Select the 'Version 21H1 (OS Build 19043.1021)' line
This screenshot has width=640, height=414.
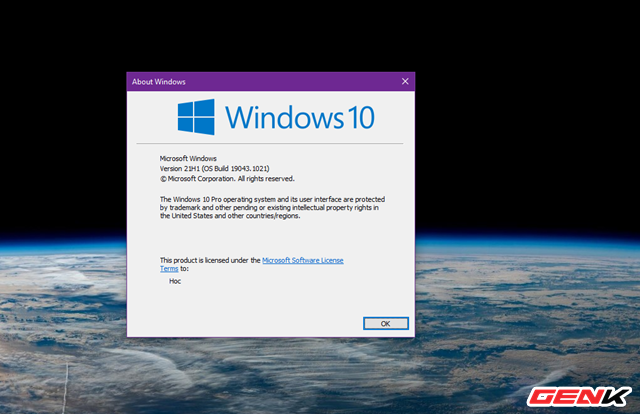[214, 169]
